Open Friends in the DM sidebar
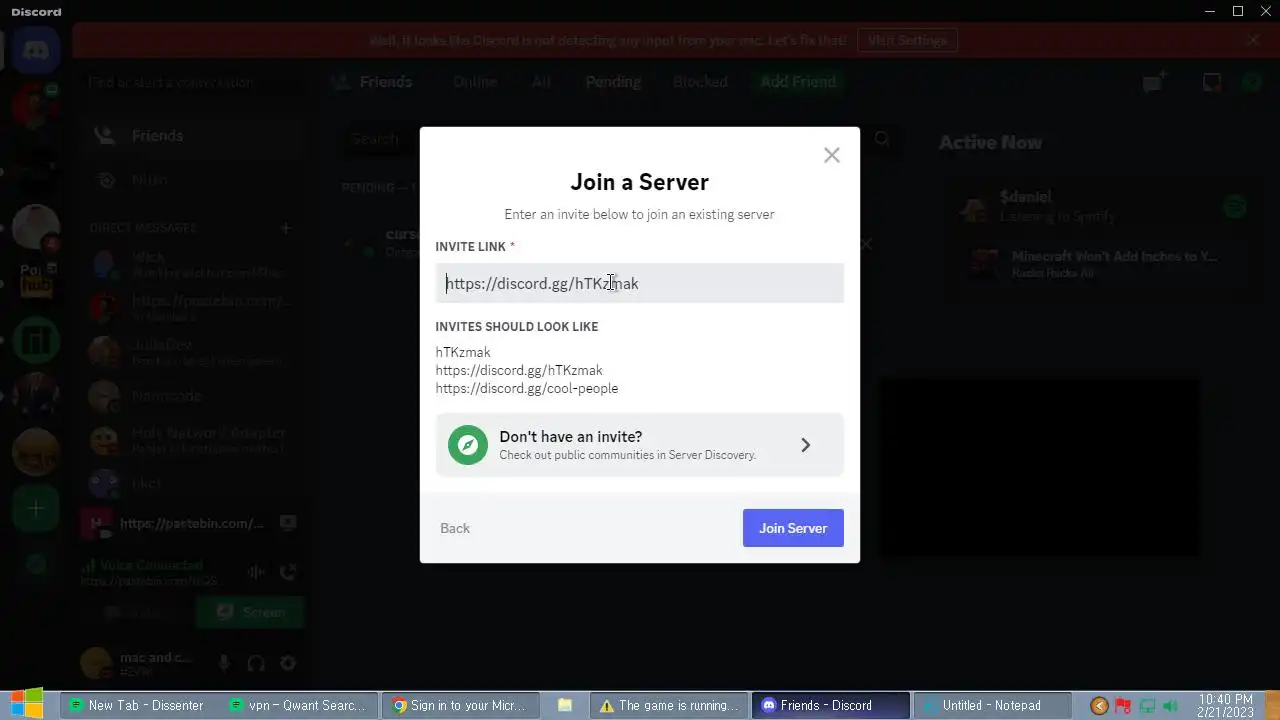1280x720 pixels. point(193,136)
